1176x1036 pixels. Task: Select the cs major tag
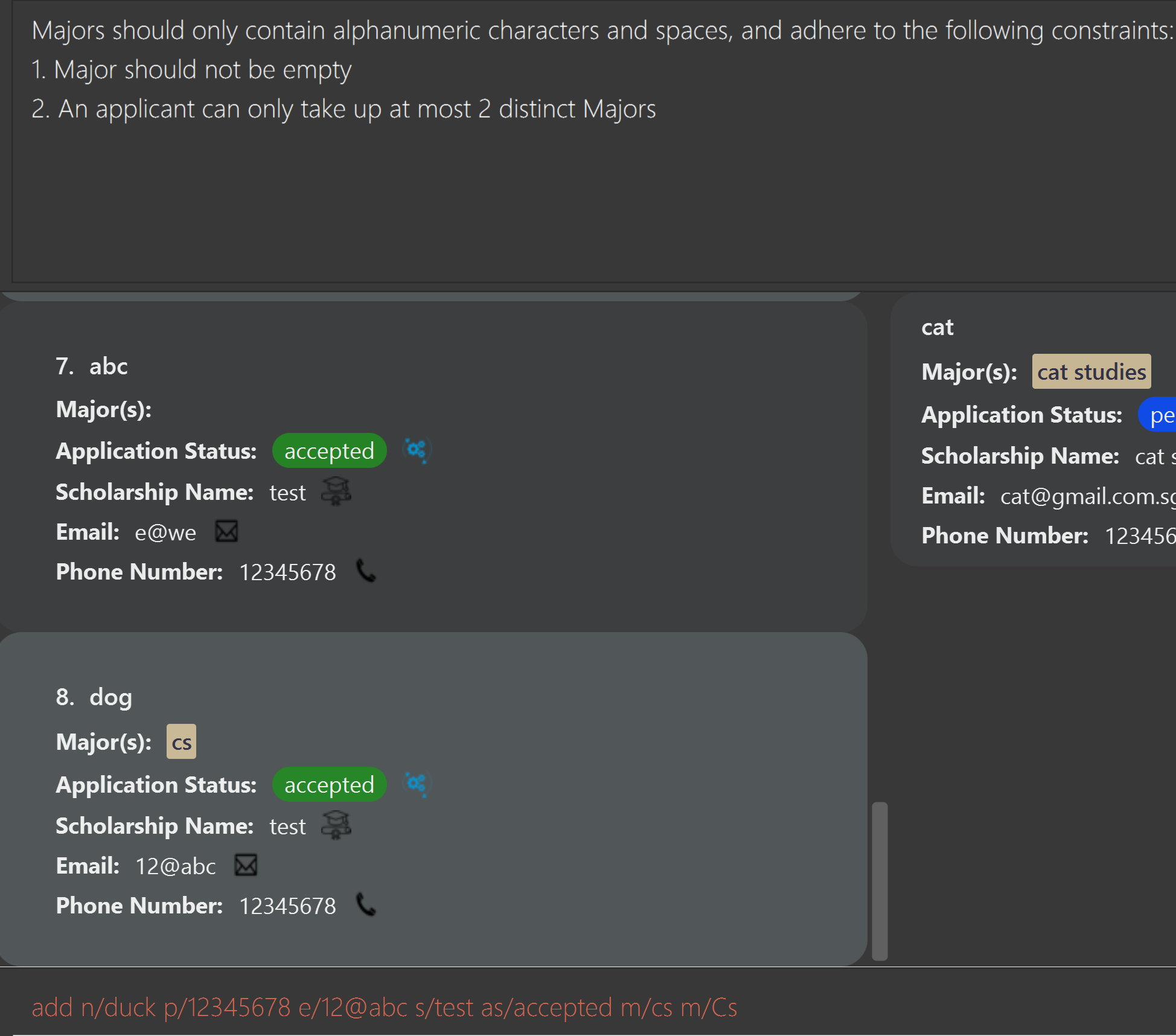tap(181, 742)
